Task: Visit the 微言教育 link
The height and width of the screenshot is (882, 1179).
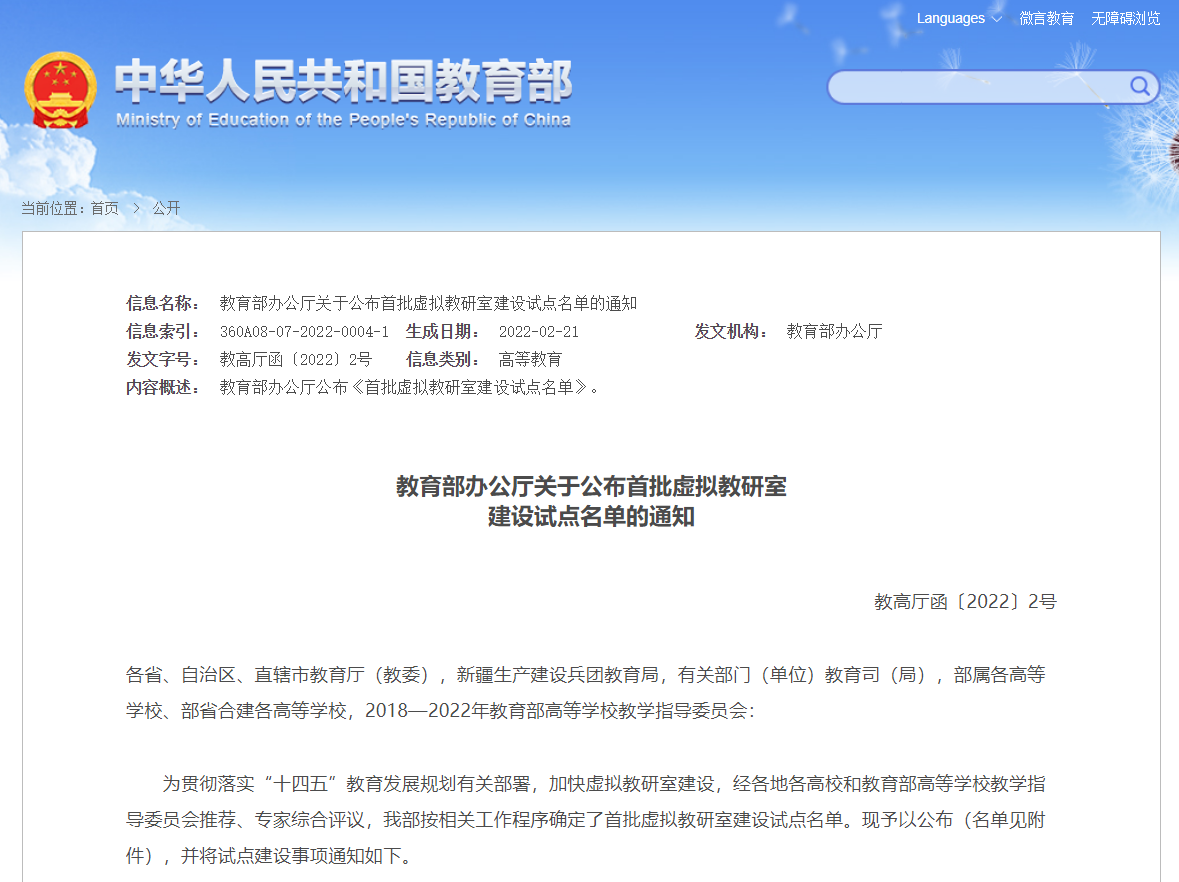Action: coord(1047,18)
